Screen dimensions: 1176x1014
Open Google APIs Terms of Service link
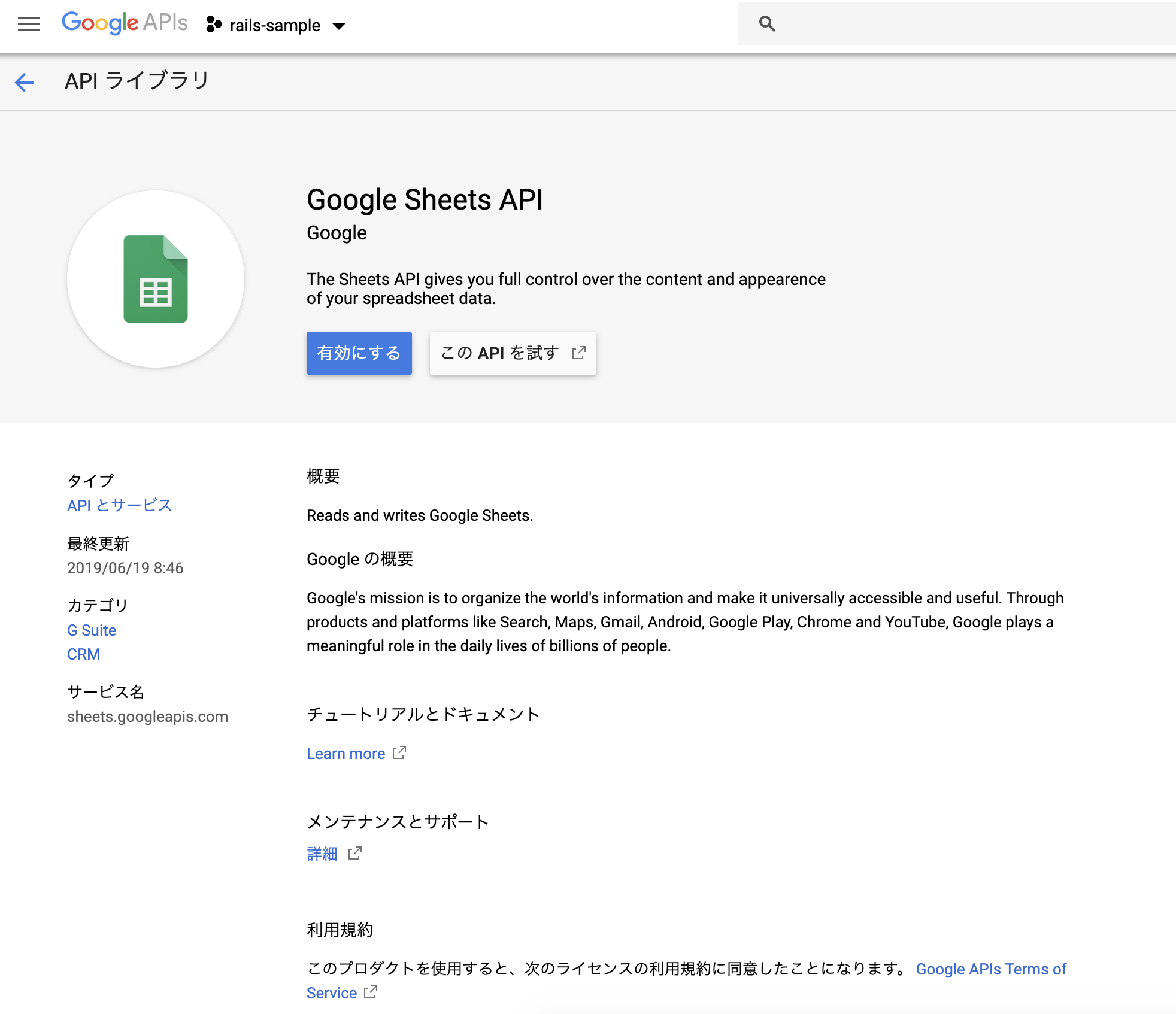(991, 969)
